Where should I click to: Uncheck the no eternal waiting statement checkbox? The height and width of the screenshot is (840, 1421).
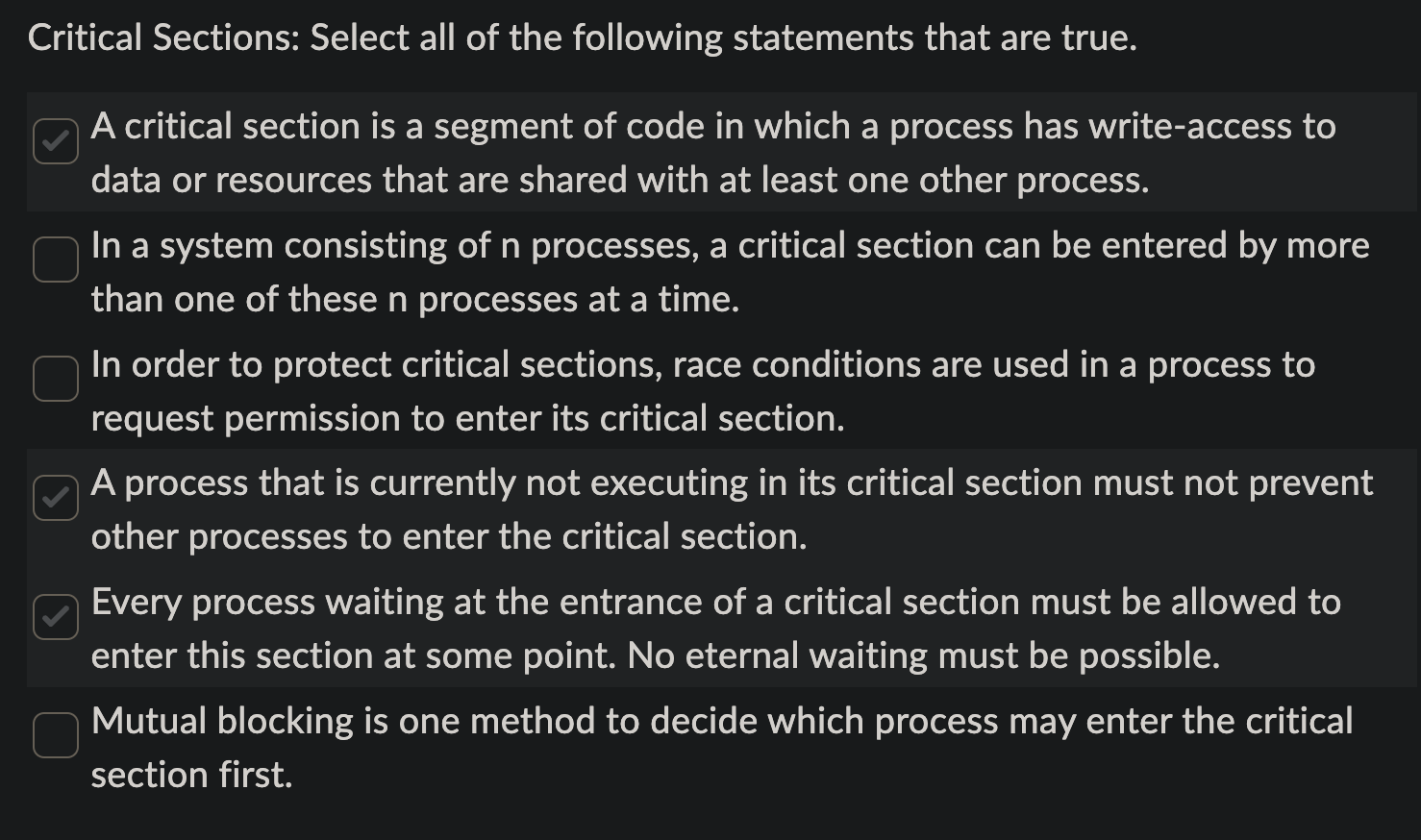pos(55,616)
